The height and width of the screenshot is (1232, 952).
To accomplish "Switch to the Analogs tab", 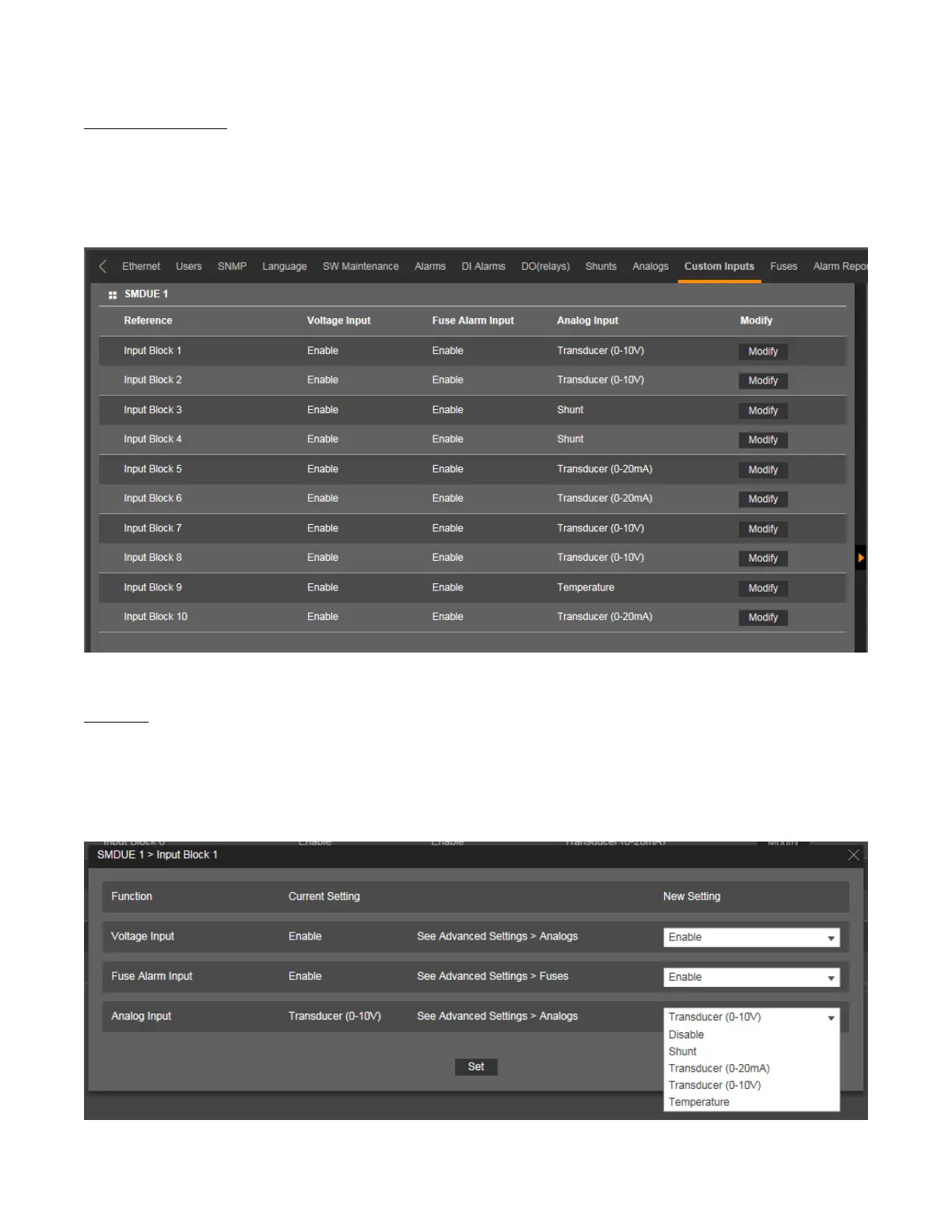I will (x=650, y=266).
